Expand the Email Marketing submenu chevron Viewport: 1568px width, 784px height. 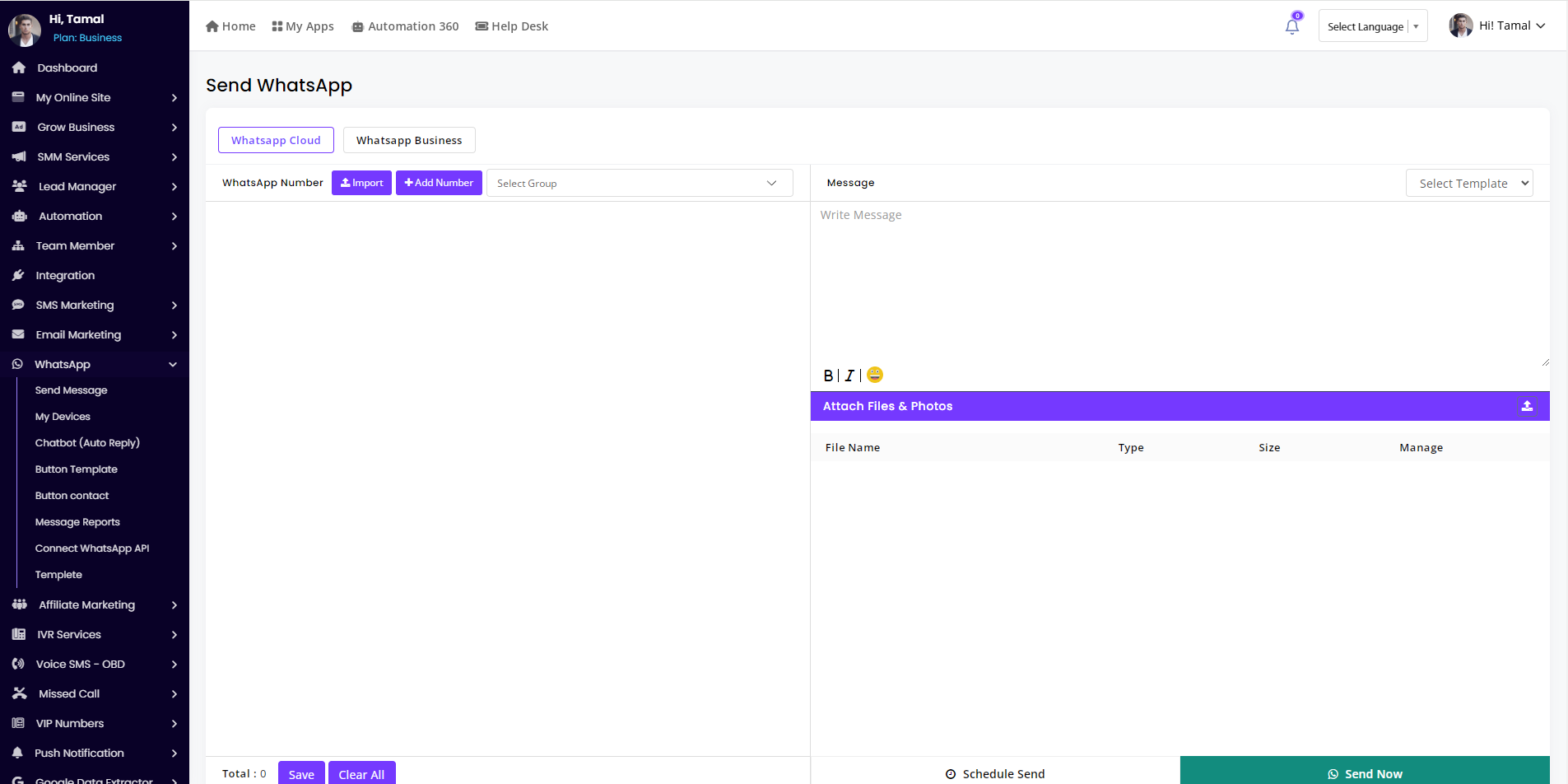click(174, 335)
